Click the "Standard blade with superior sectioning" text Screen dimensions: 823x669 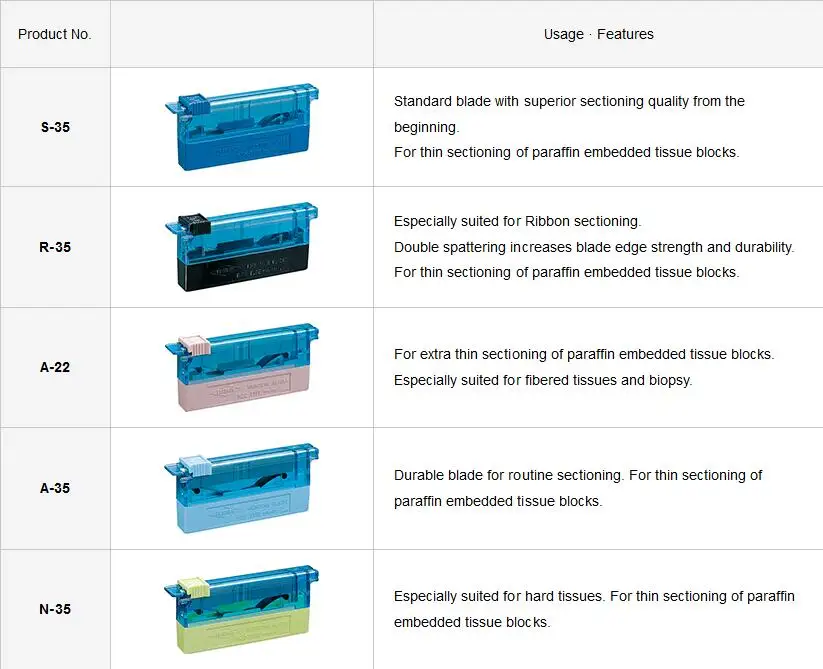coord(569,101)
